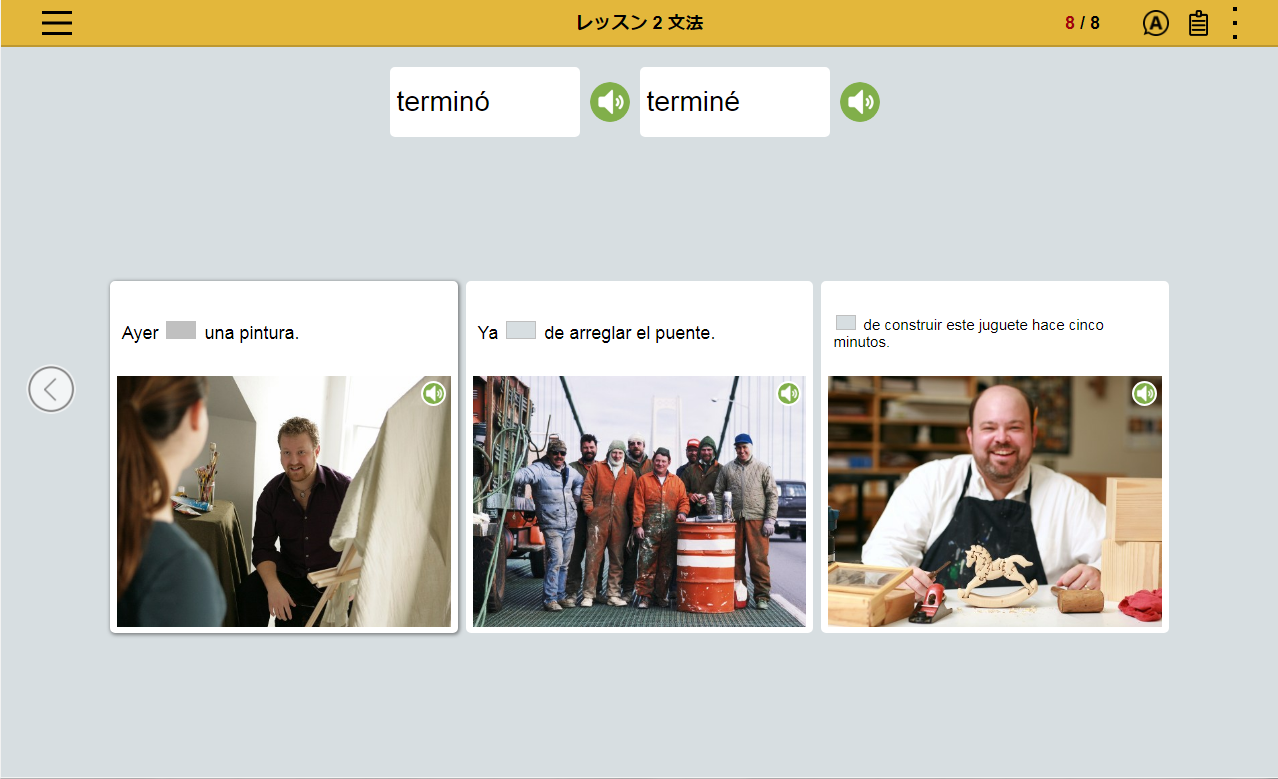Viewport: 1278px width, 779px height.
Task: Select the terminé answer tile
Action: point(735,102)
